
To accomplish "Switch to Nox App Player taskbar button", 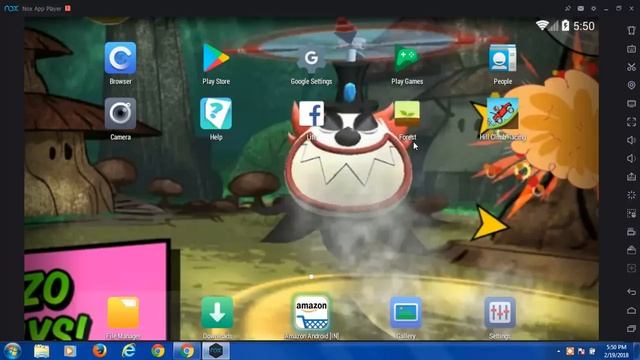I will [216, 351].
